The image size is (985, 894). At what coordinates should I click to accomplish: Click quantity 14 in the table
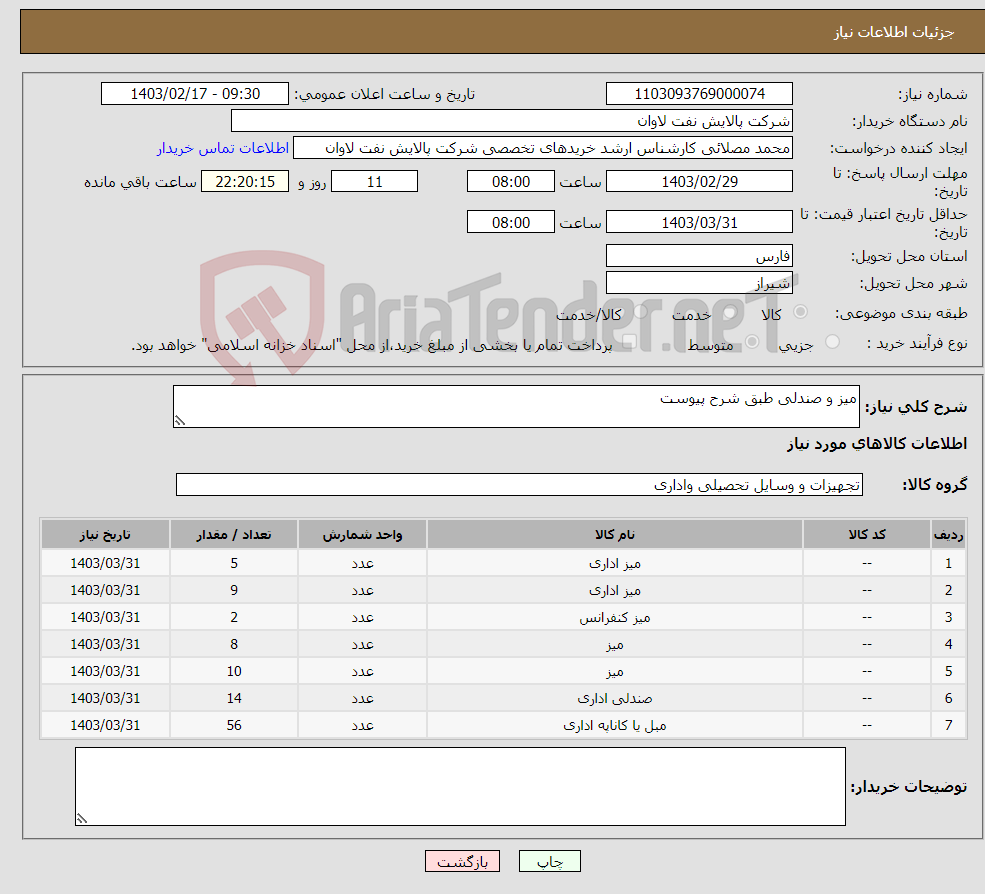click(x=234, y=698)
